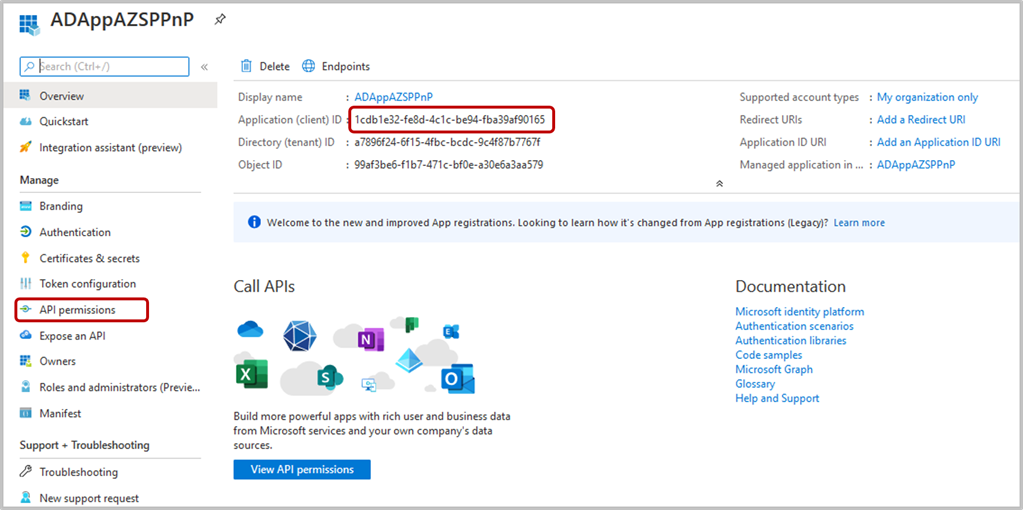Click the Expose an API cloud icon
Viewport: 1023px width, 510px height.
[x=26, y=336]
